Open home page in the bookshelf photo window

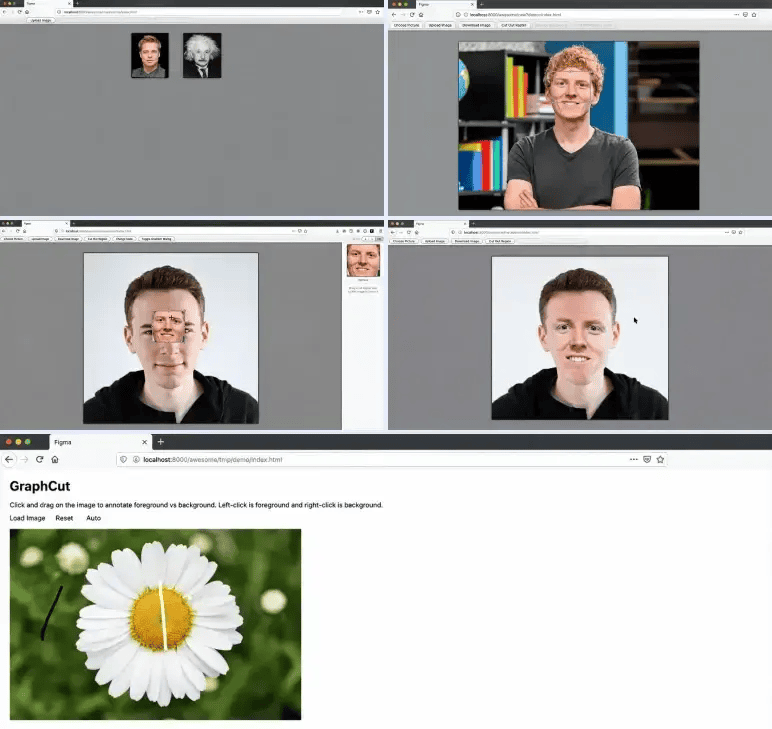421,15
